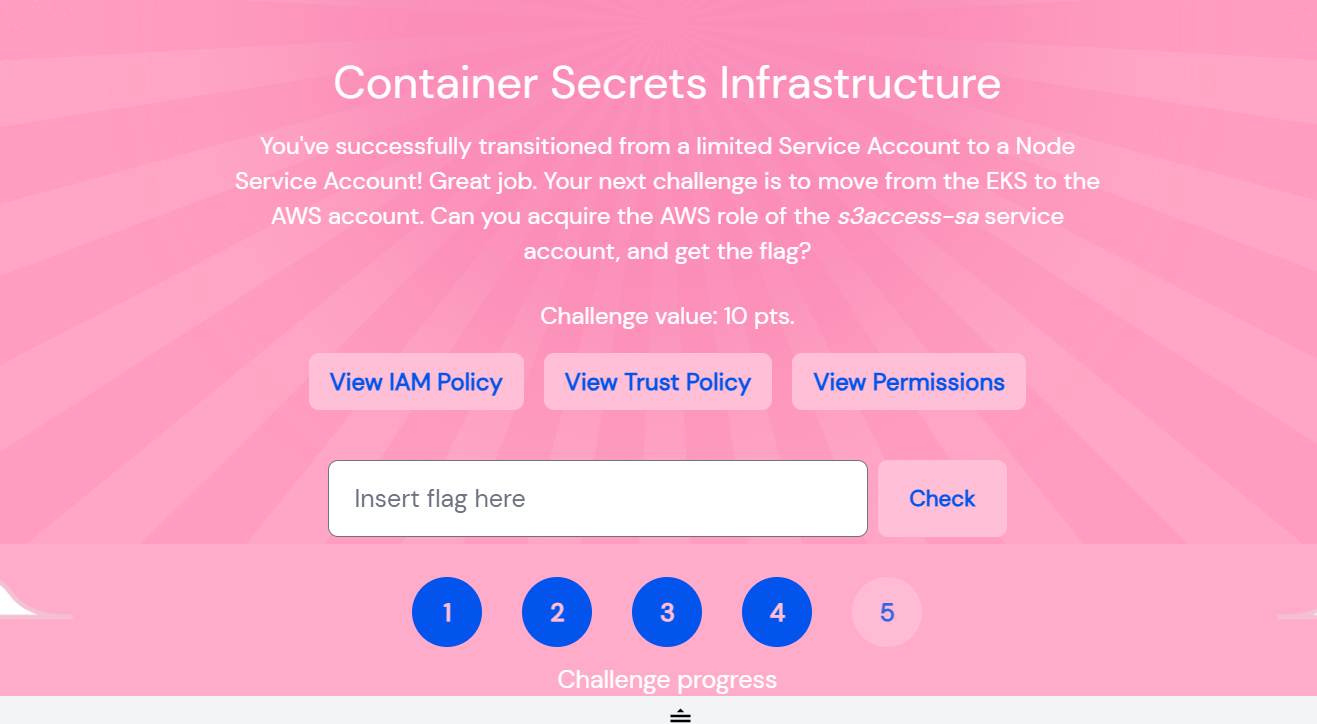This screenshot has width=1317, height=724.
Task: Jump to challenge step 3 circle
Action: 667,612
